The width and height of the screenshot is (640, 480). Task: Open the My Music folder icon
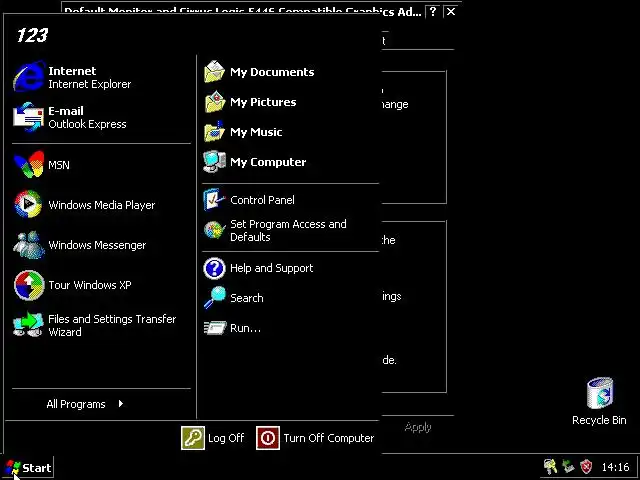[x=215, y=132]
